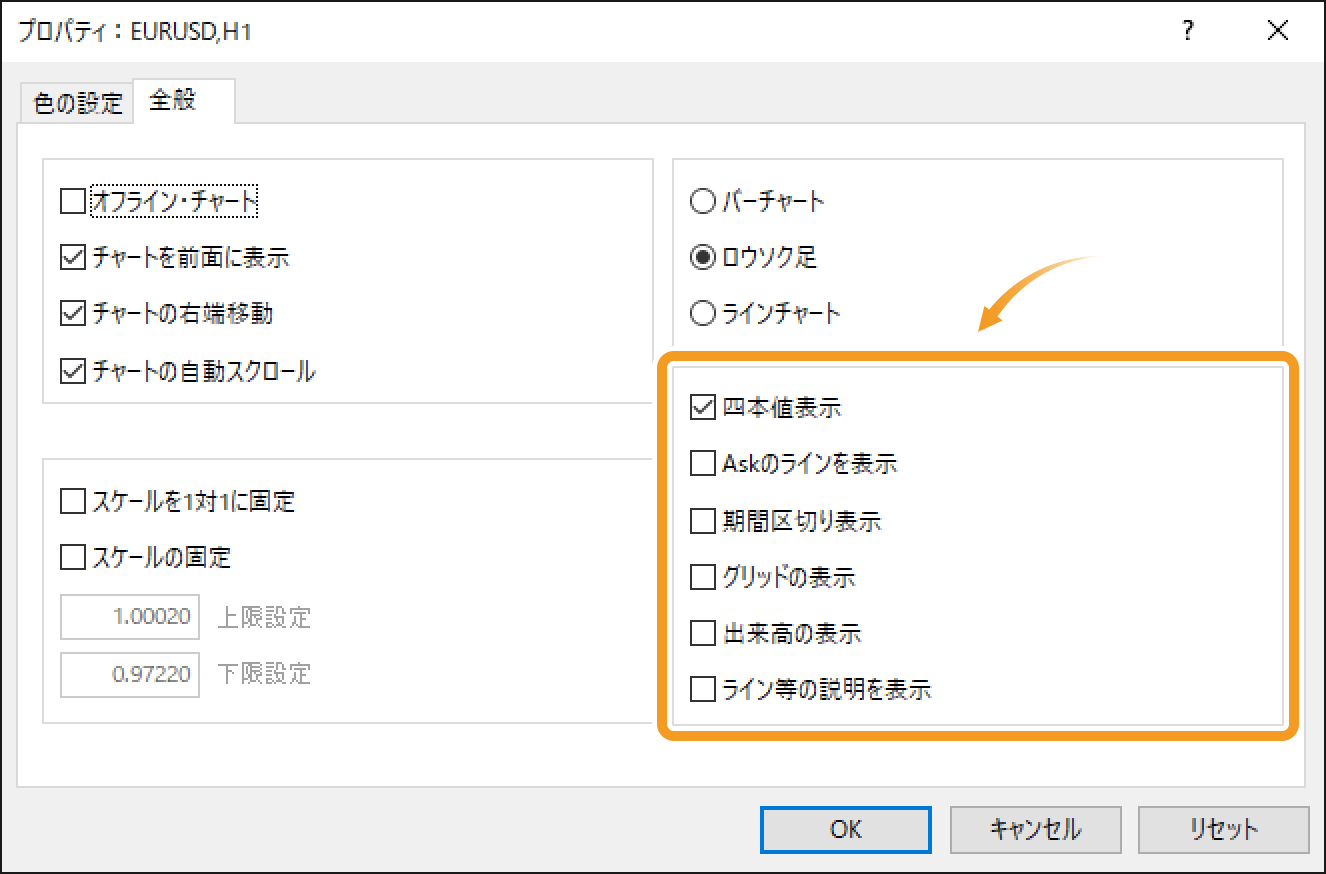1326x874 pixels.
Task: Switch to the 色の設定 tab
Action: pos(77,103)
